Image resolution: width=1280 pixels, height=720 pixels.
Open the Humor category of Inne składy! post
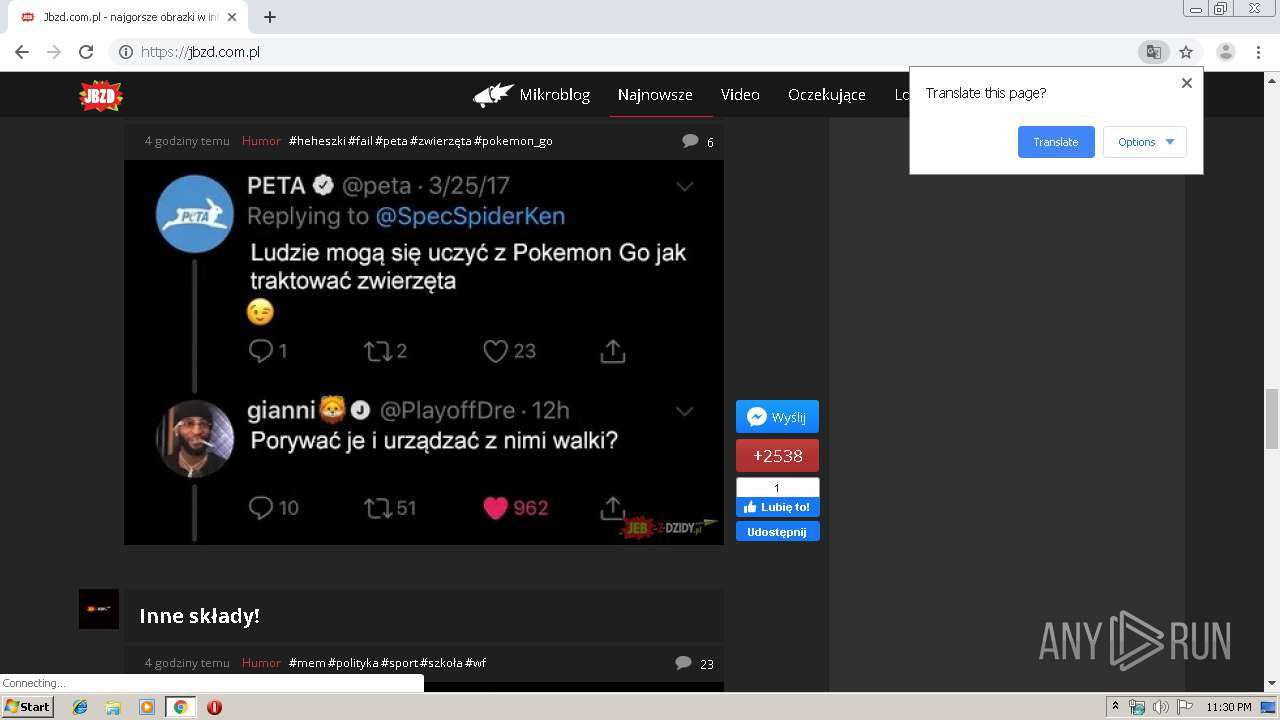coord(261,663)
